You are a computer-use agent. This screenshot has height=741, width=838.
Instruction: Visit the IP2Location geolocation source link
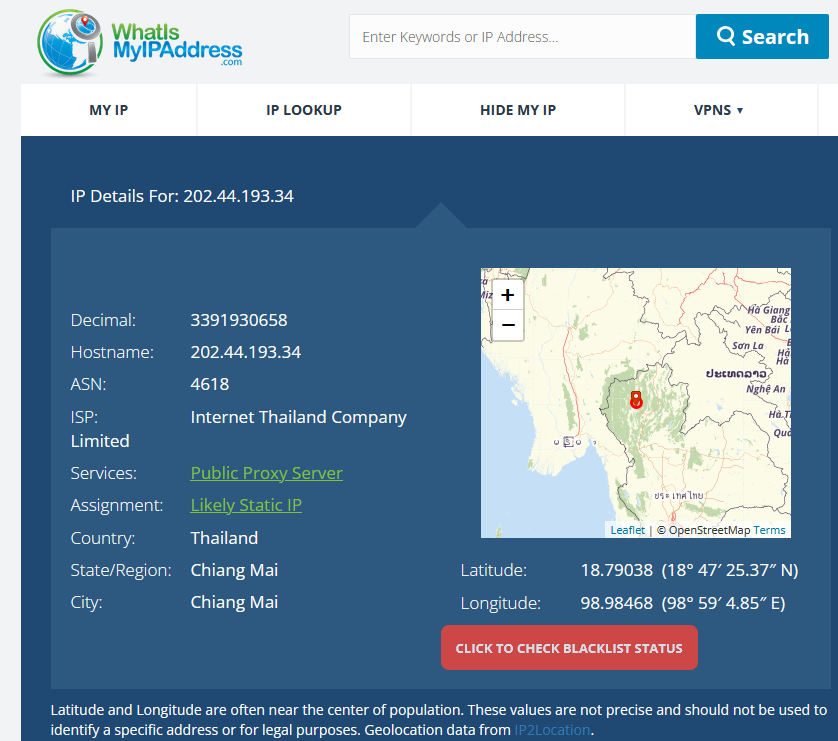(552, 730)
